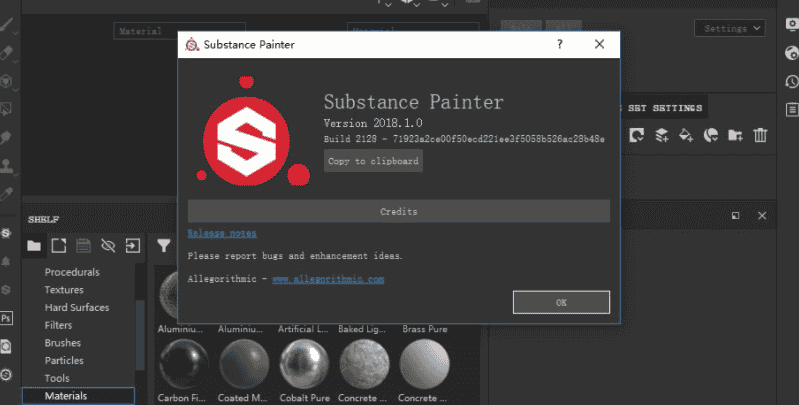Click the bell notification icon in left sidebar

pyautogui.click(x=6, y=261)
